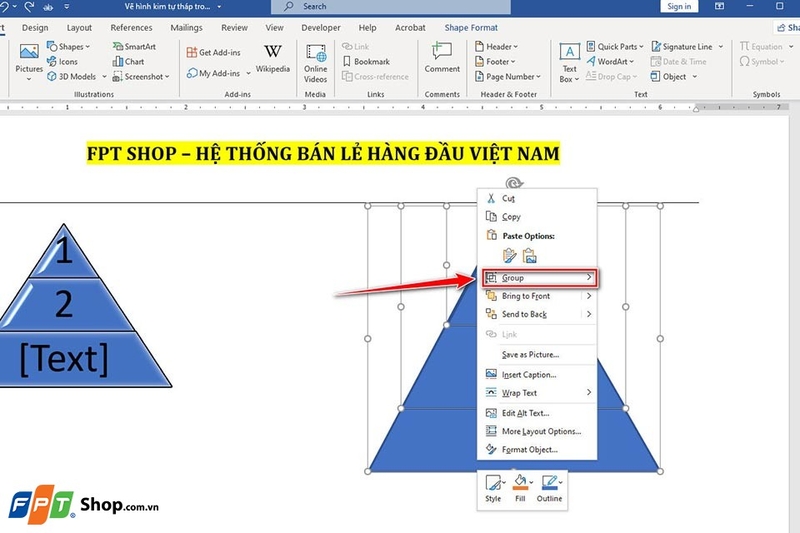
Task: Choose Keep Source Formatting paste icon
Action: [509, 256]
